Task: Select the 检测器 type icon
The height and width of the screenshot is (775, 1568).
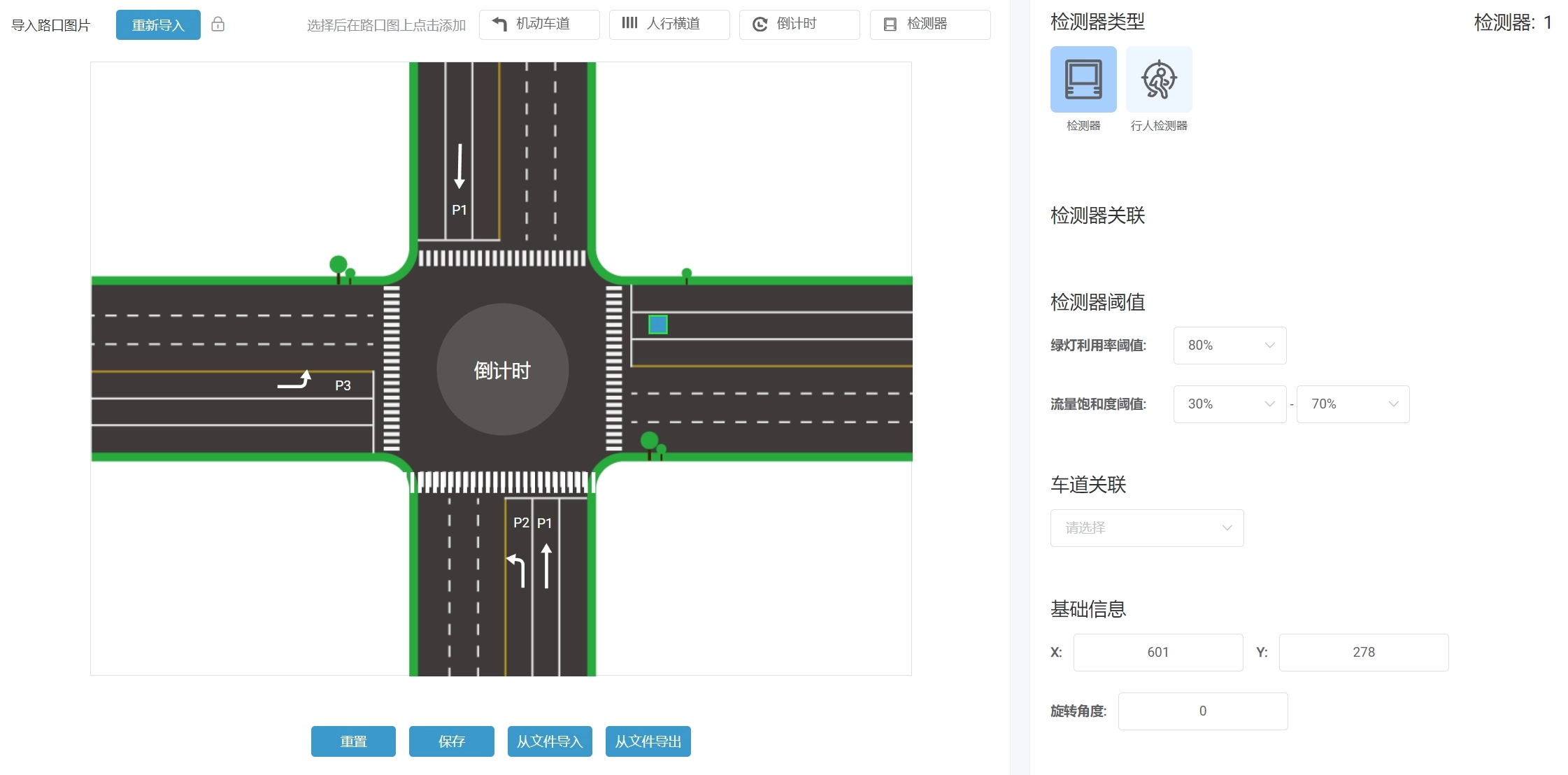Action: [x=1083, y=79]
